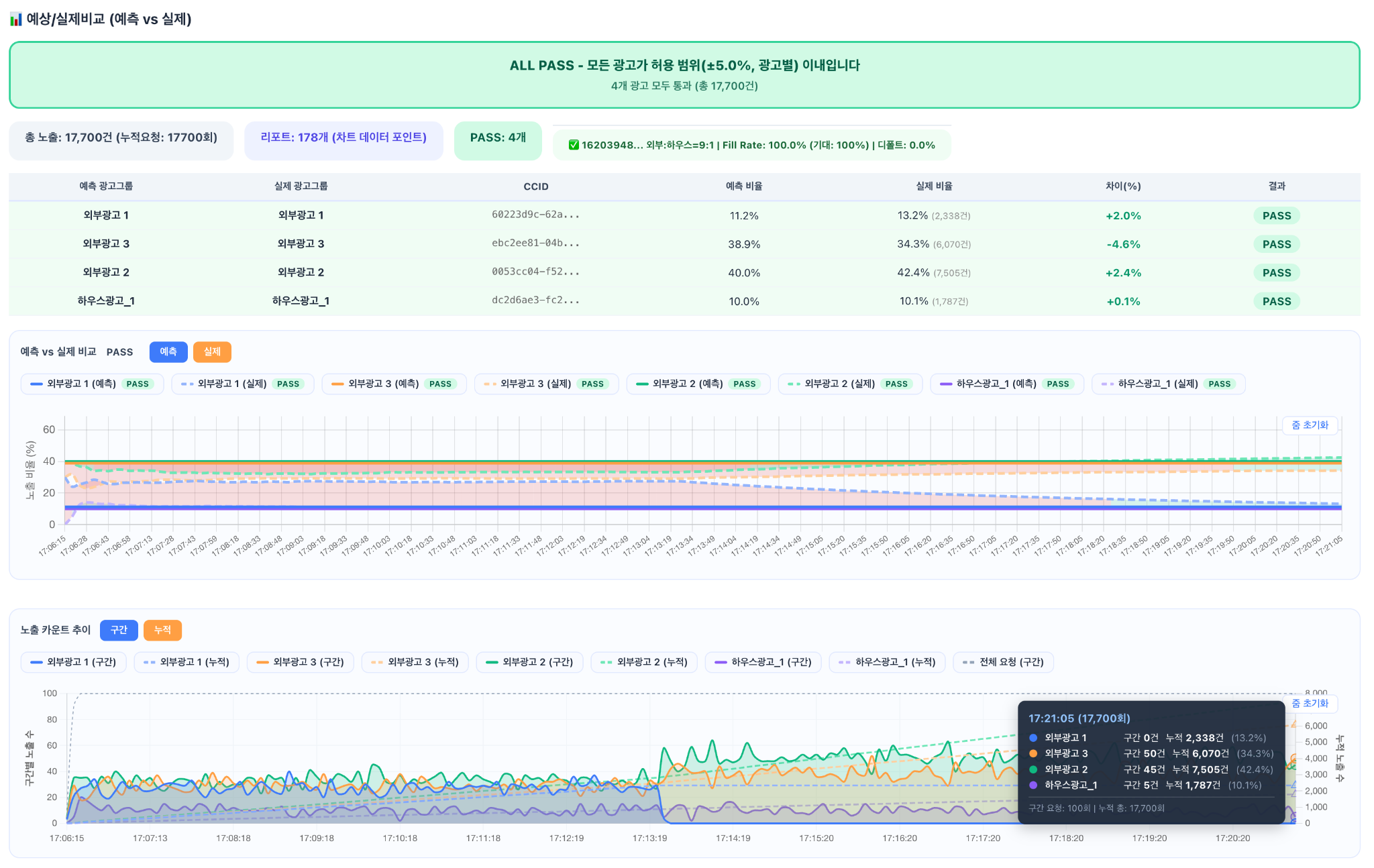
Task: Toggle 외부광고 1 (실제) legend series
Action: click(243, 384)
